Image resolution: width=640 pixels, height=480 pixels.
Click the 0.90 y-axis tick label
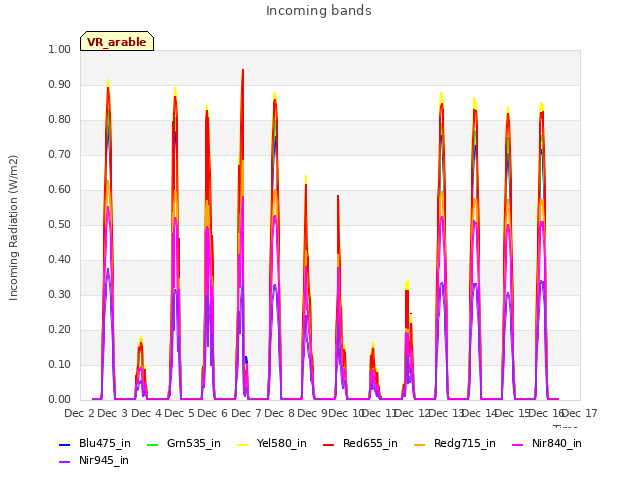coord(60,84)
